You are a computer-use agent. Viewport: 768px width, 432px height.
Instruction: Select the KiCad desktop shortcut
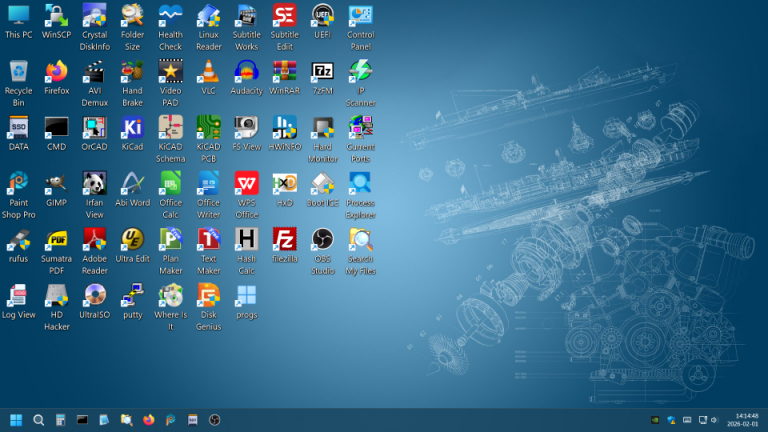point(132,128)
